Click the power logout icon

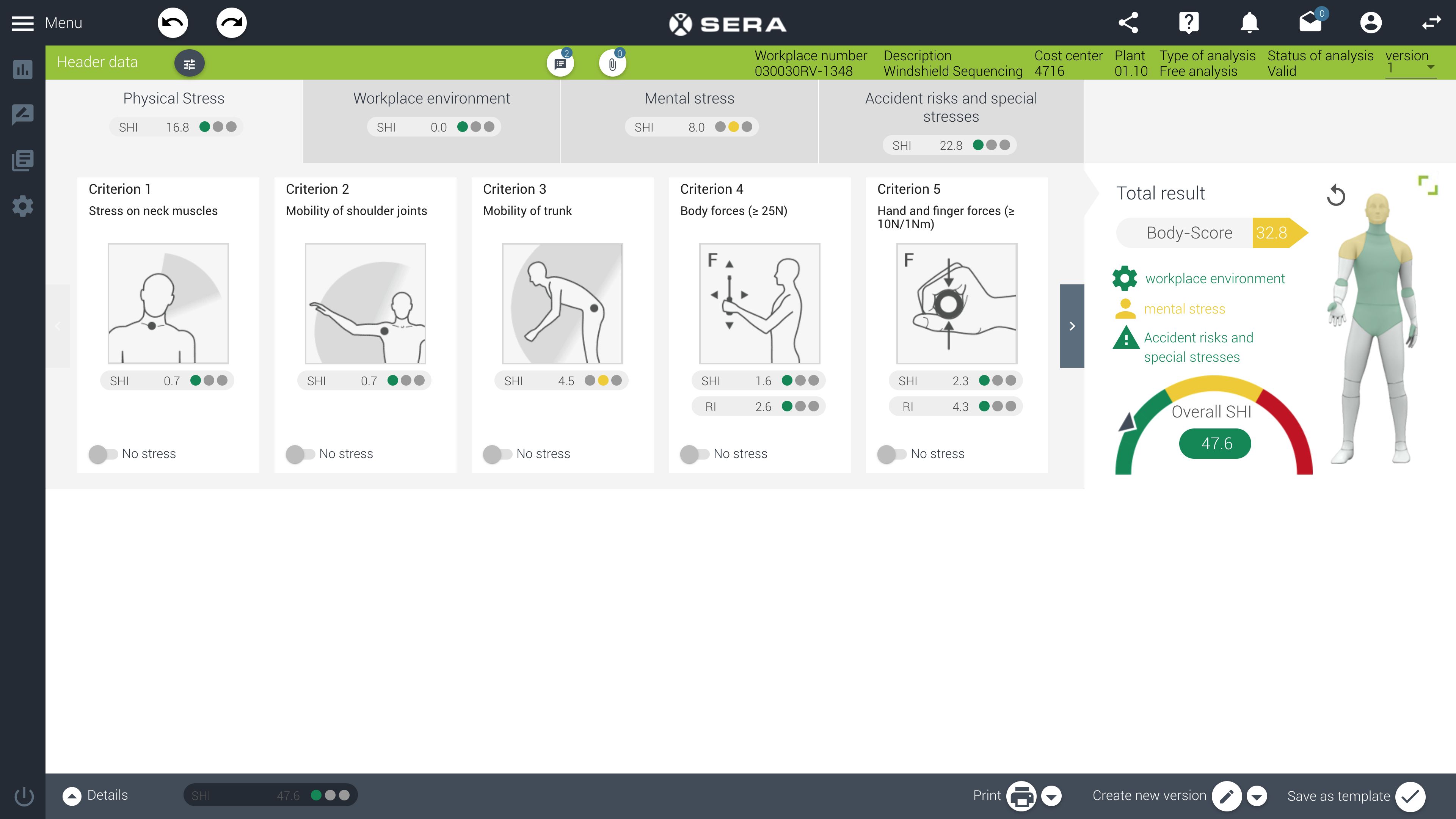24,796
